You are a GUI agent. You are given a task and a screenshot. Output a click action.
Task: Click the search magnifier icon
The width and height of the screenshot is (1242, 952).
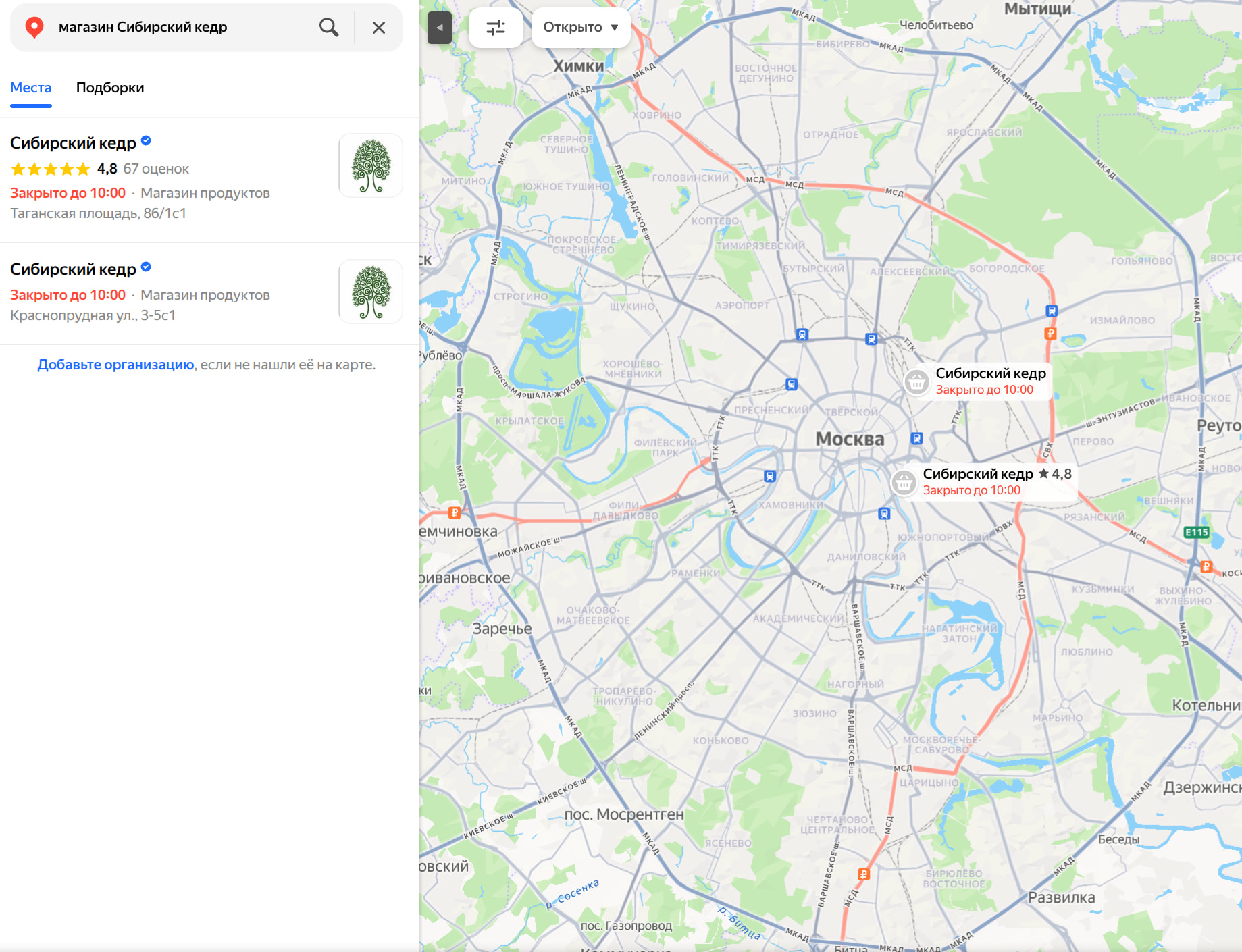[x=329, y=27]
